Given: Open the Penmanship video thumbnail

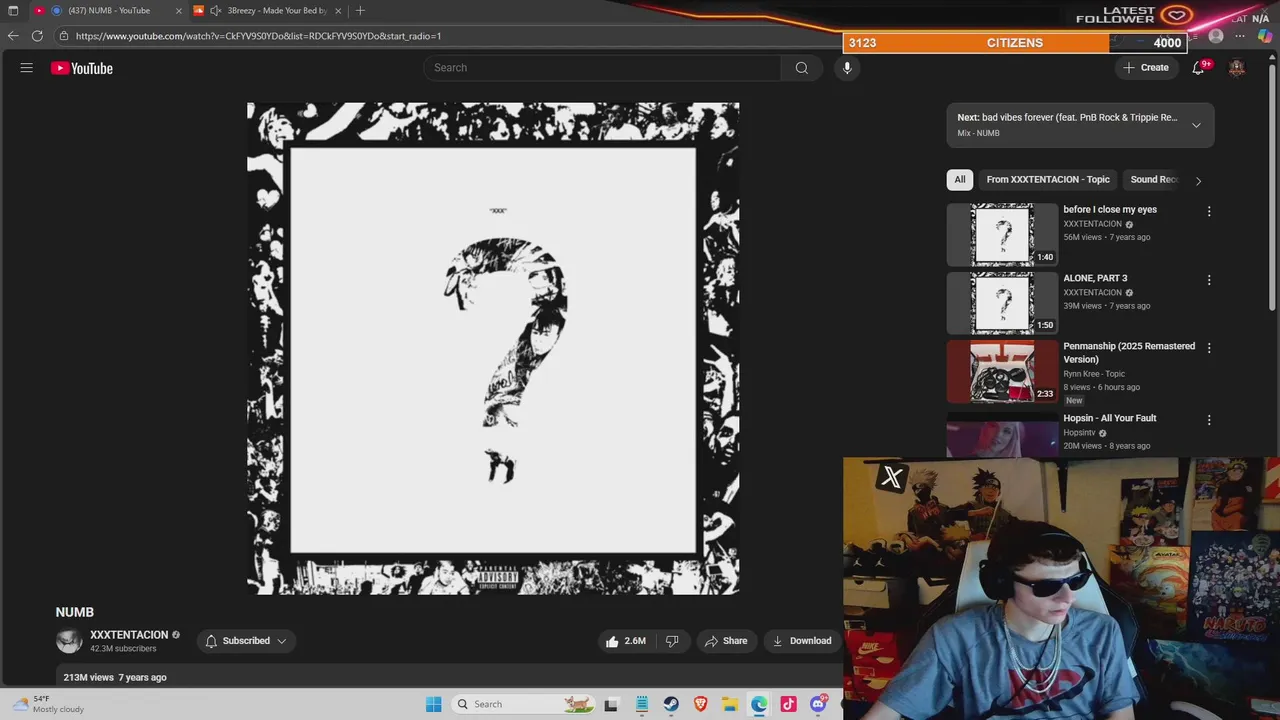Looking at the screenshot, I should [x=1002, y=371].
